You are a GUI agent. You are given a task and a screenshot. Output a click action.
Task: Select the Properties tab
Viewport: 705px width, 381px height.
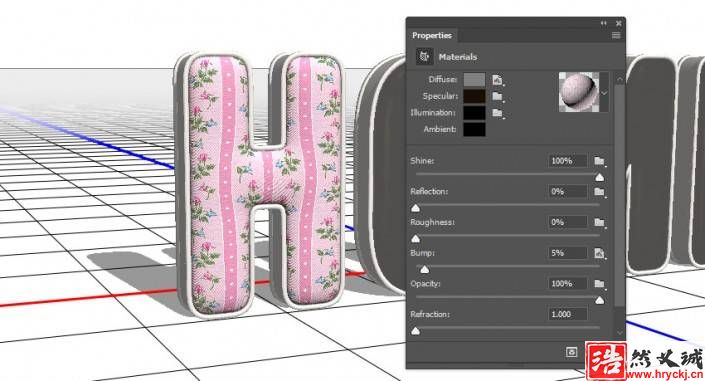432,36
